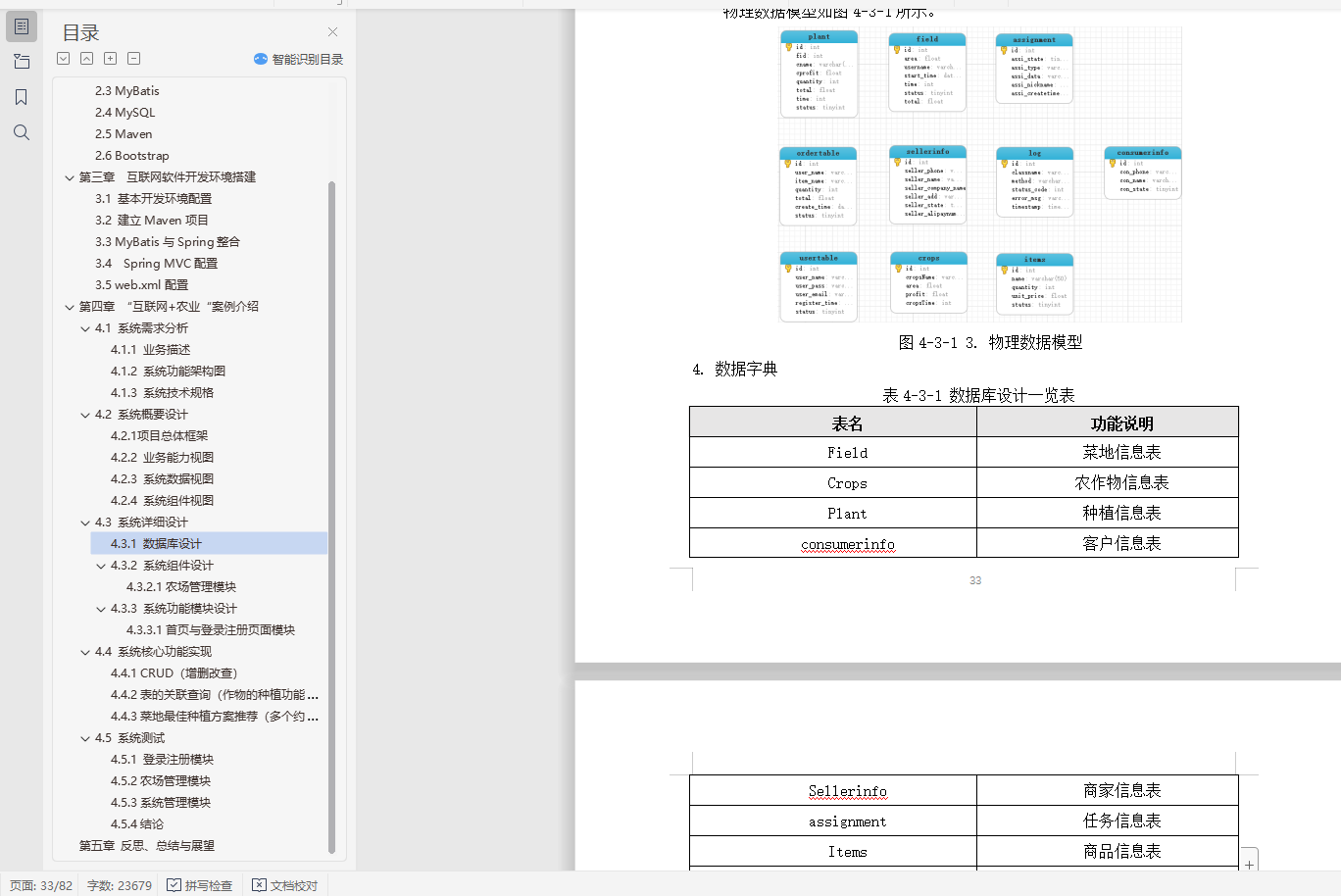This screenshot has height=896, width=1341.
Task: Jump to 4.5.1 登录注册模块
Action: [162, 760]
